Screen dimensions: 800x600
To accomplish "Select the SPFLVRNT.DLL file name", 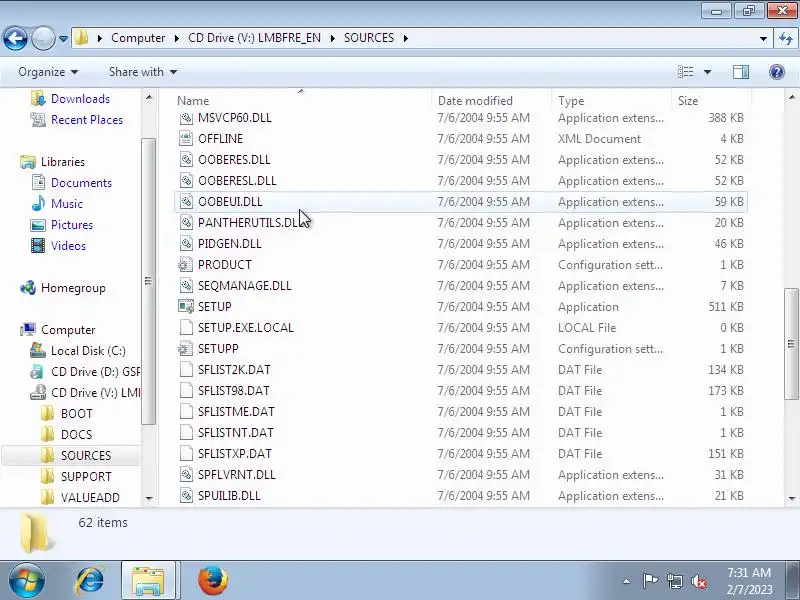I will (x=237, y=474).
